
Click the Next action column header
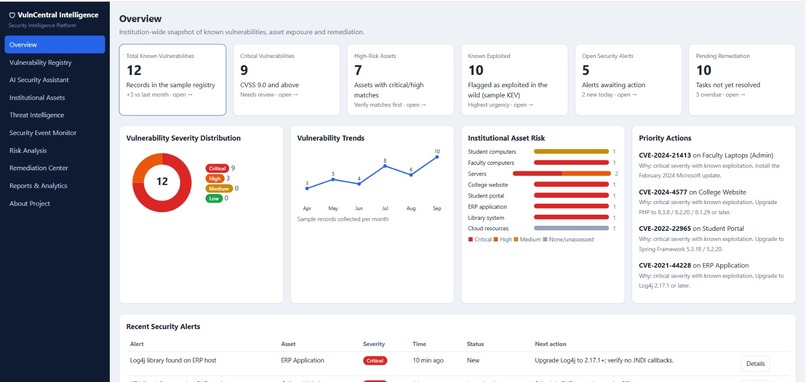pyautogui.click(x=551, y=344)
